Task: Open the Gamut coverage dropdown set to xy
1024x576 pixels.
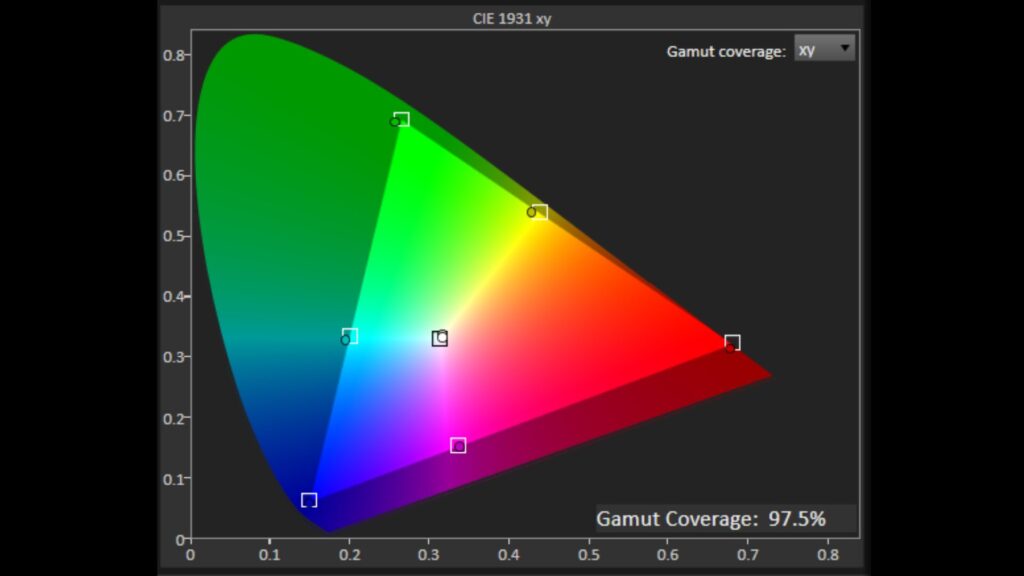Action: click(823, 49)
